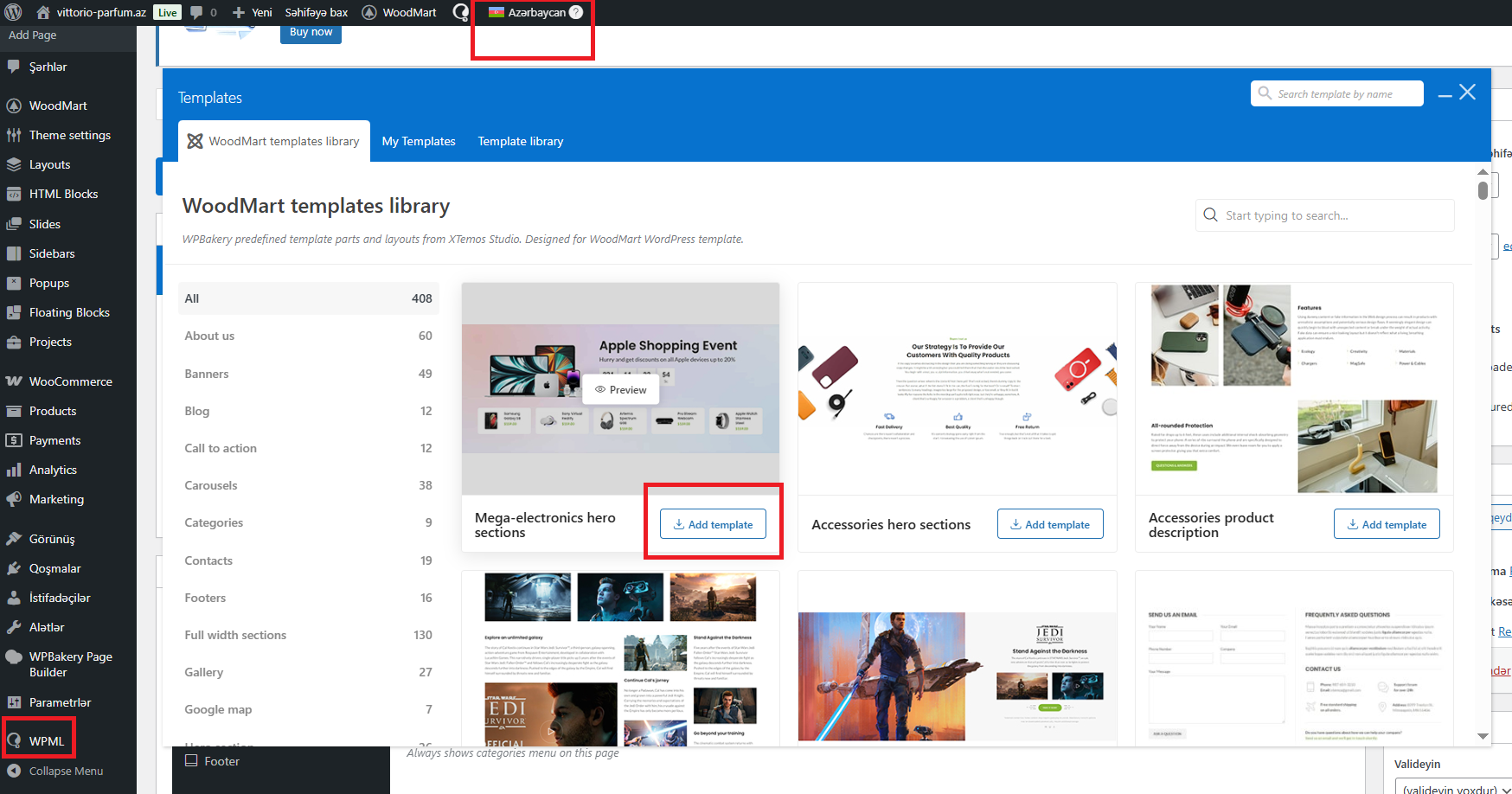Switch to Template library tab
This screenshot has height=794, width=1512.
(x=521, y=141)
